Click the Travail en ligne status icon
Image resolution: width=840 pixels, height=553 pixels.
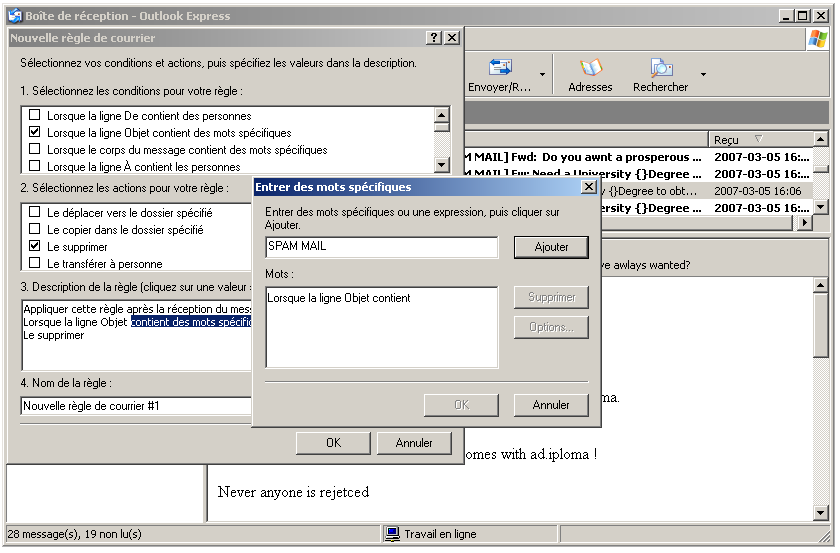pyautogui.click(x=393, y=534)
